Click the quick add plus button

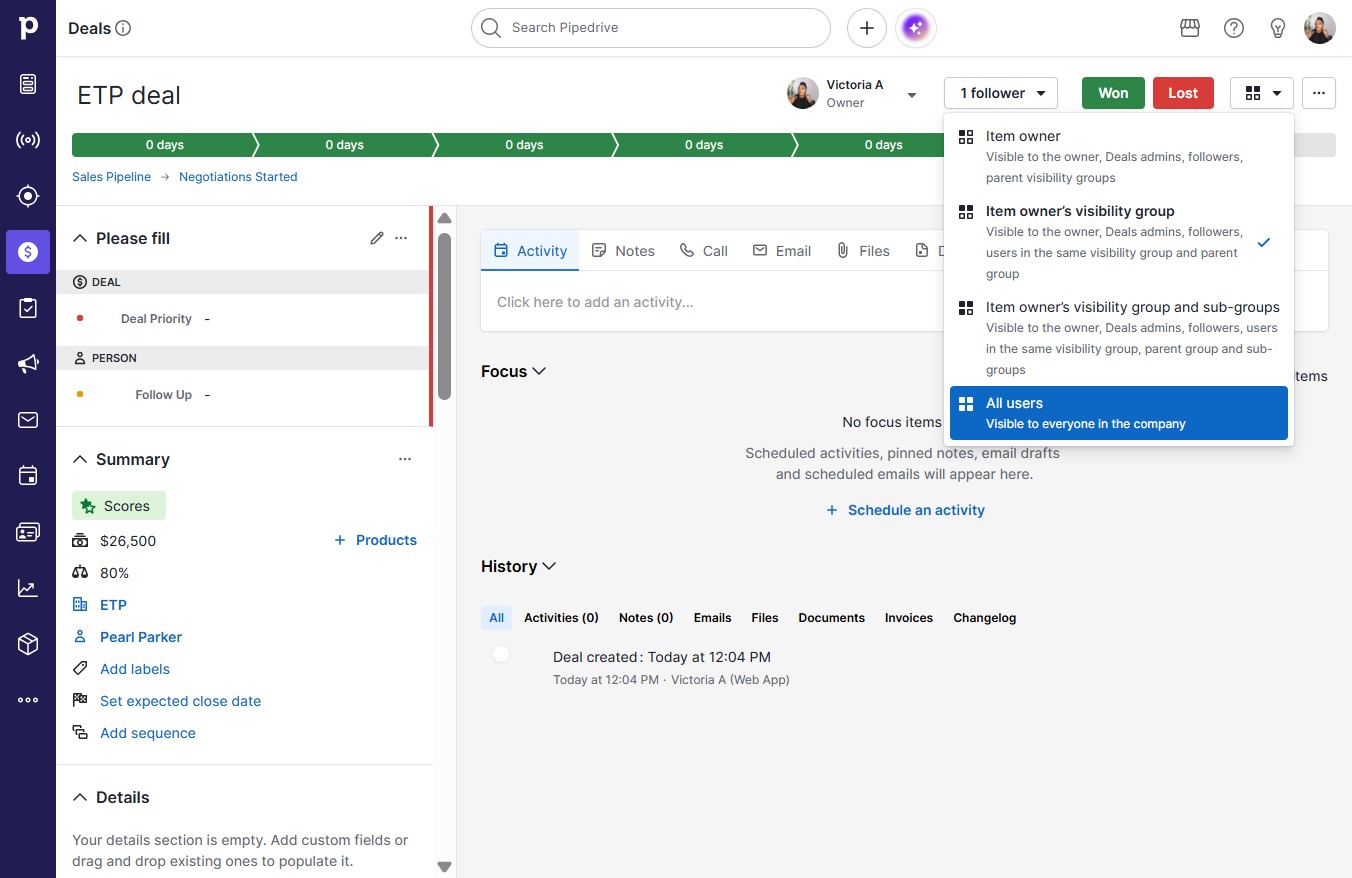click(x=867, y=28)
